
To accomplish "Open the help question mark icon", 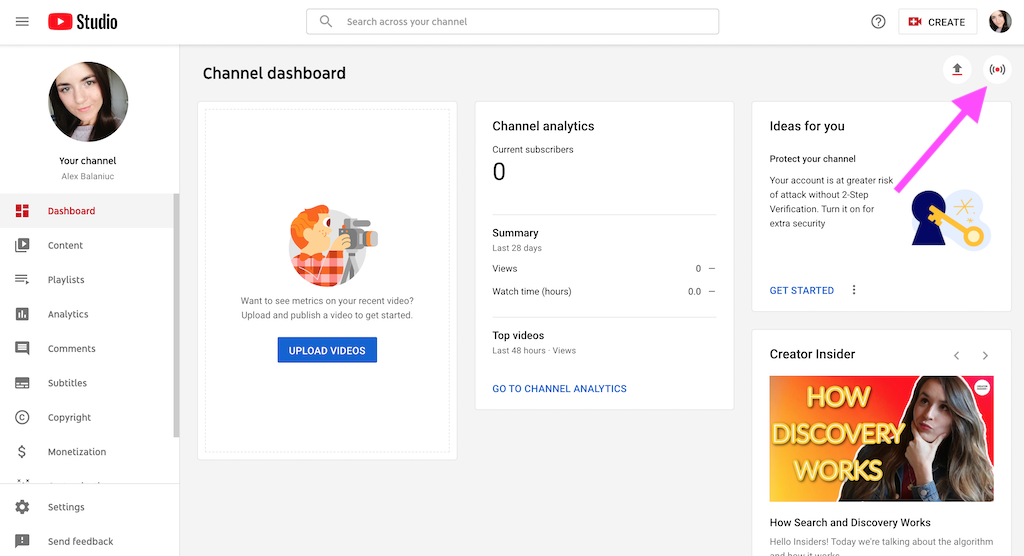I will pyautogui.click(x=878, y=22).
